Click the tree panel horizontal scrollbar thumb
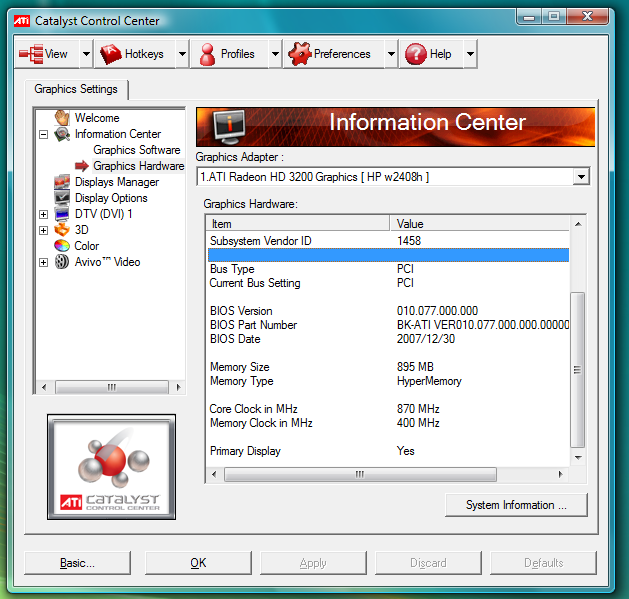 point(112,387)
